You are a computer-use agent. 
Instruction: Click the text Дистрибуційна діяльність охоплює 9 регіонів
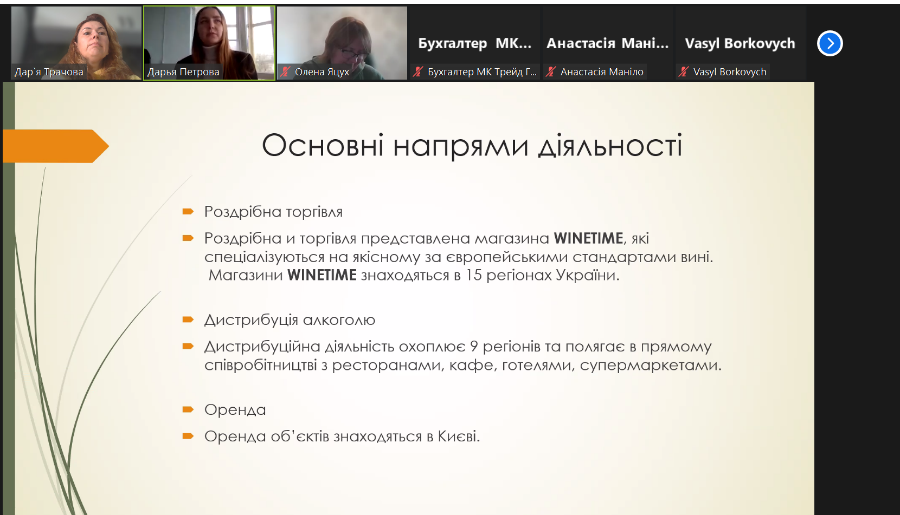tap(372, 346)
